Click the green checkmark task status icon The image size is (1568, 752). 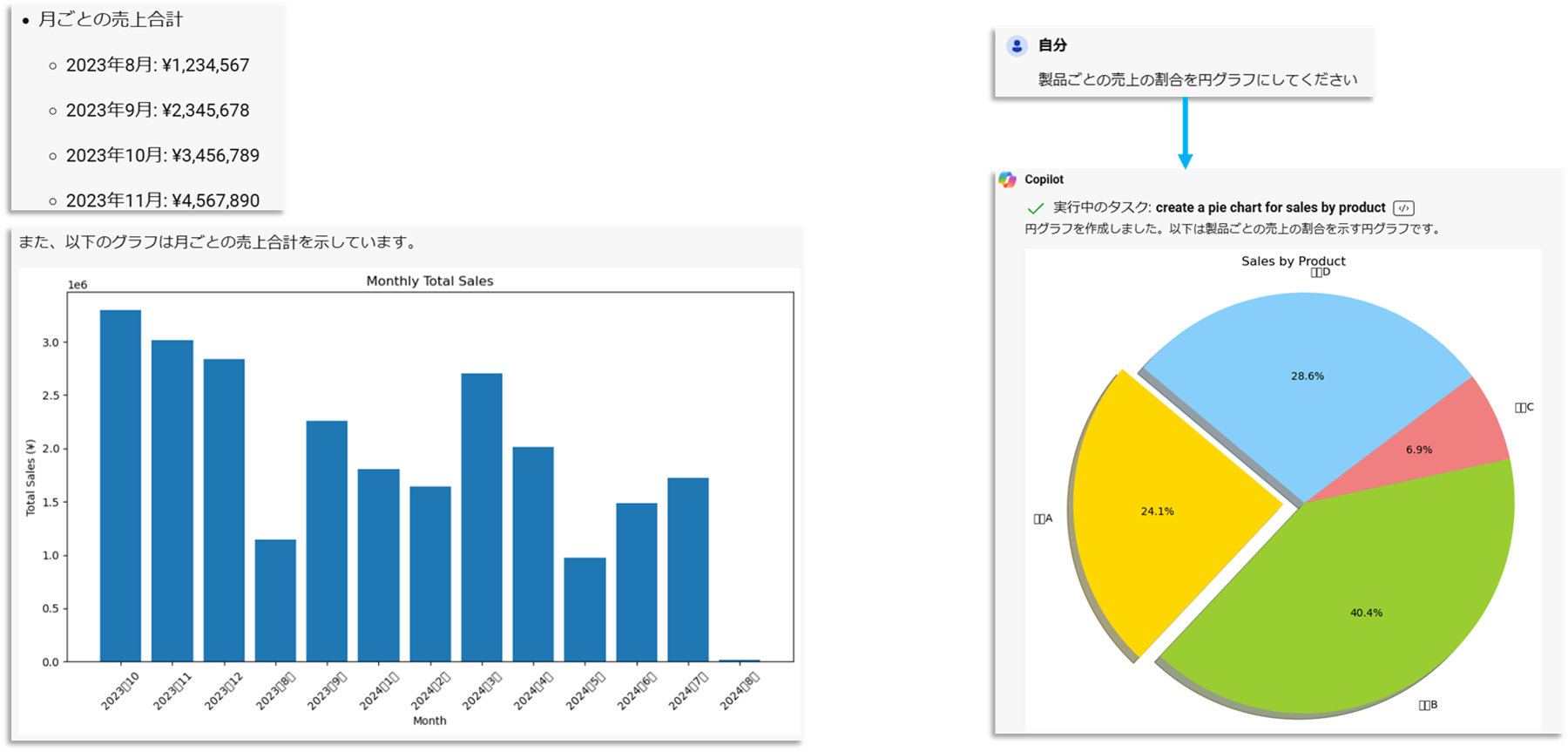pos(1036,208)
